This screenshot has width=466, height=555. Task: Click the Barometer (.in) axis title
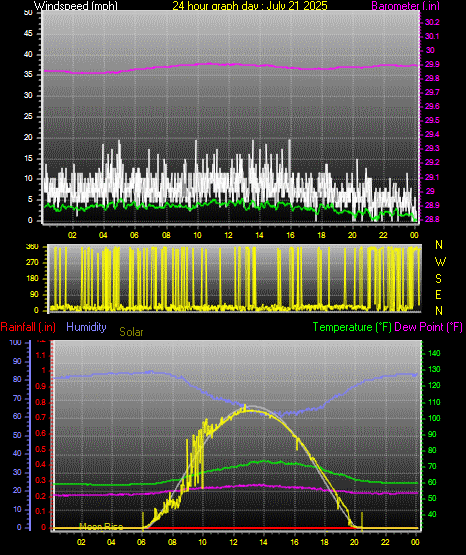[405, 5]
